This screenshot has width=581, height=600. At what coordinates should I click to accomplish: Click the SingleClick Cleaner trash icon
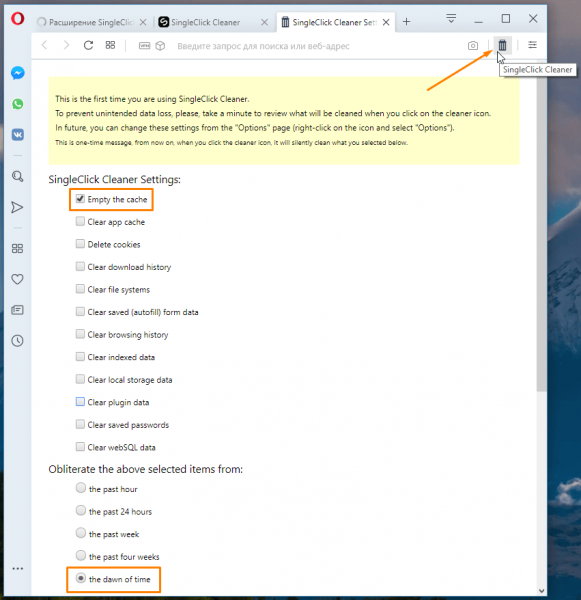(502, 46)
